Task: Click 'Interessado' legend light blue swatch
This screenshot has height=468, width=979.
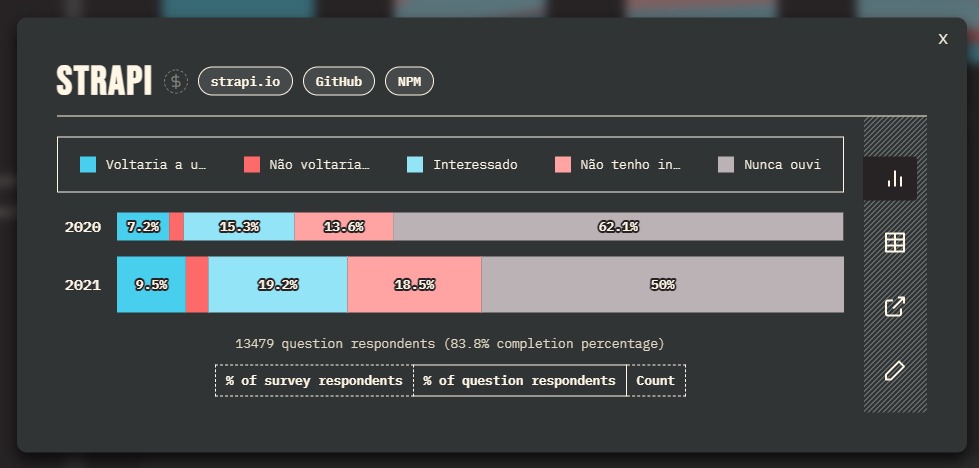Action: 415,165
